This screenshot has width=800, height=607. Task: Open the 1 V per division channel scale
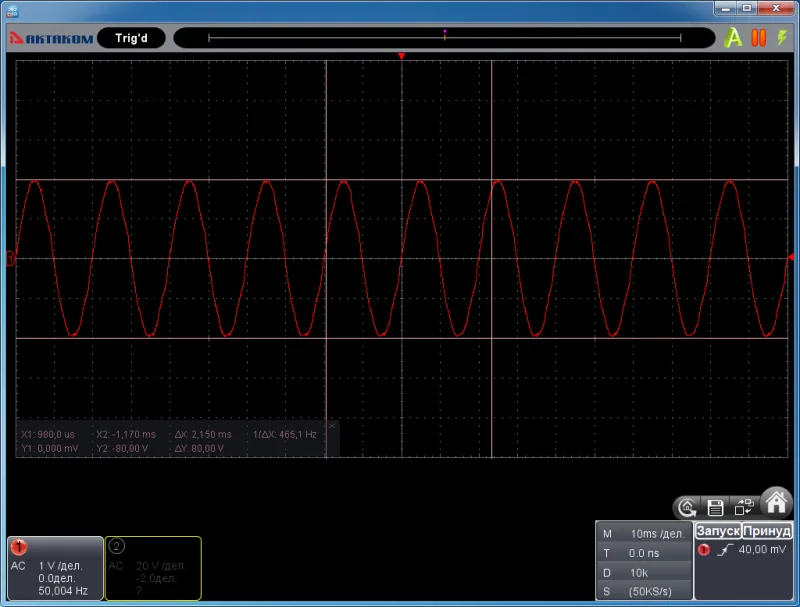60,566
